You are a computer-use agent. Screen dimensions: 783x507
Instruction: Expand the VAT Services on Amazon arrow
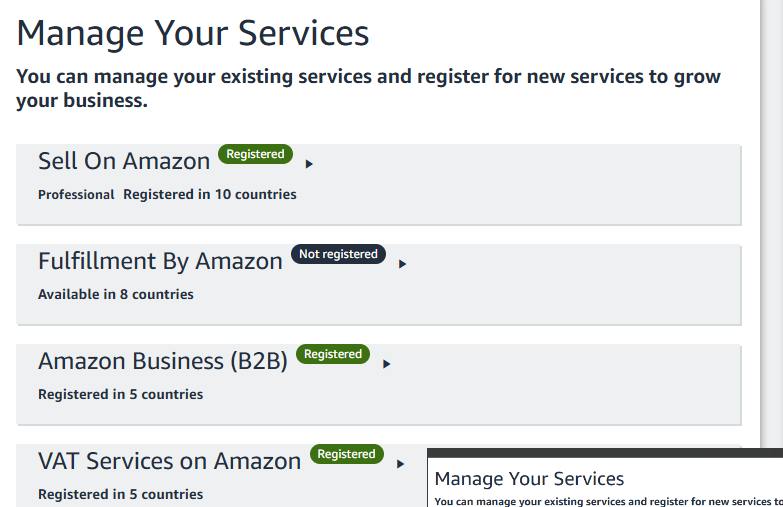pyautogui.click(x=400, y=464)
